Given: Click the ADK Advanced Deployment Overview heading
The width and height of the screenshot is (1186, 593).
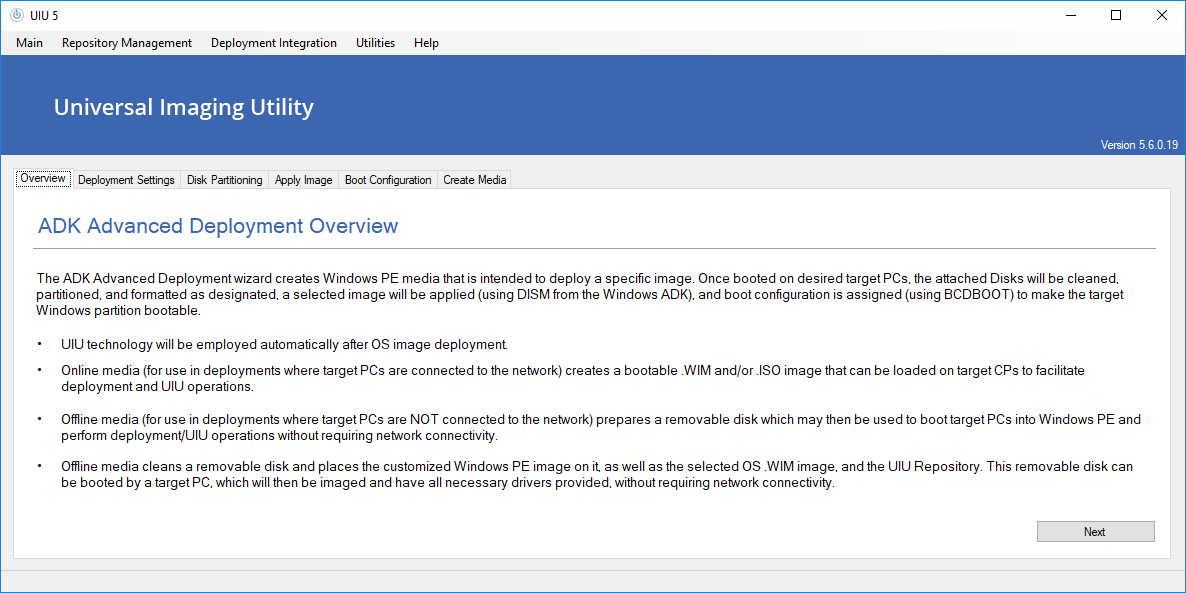Looking at the screenshot, I should 218,225.
